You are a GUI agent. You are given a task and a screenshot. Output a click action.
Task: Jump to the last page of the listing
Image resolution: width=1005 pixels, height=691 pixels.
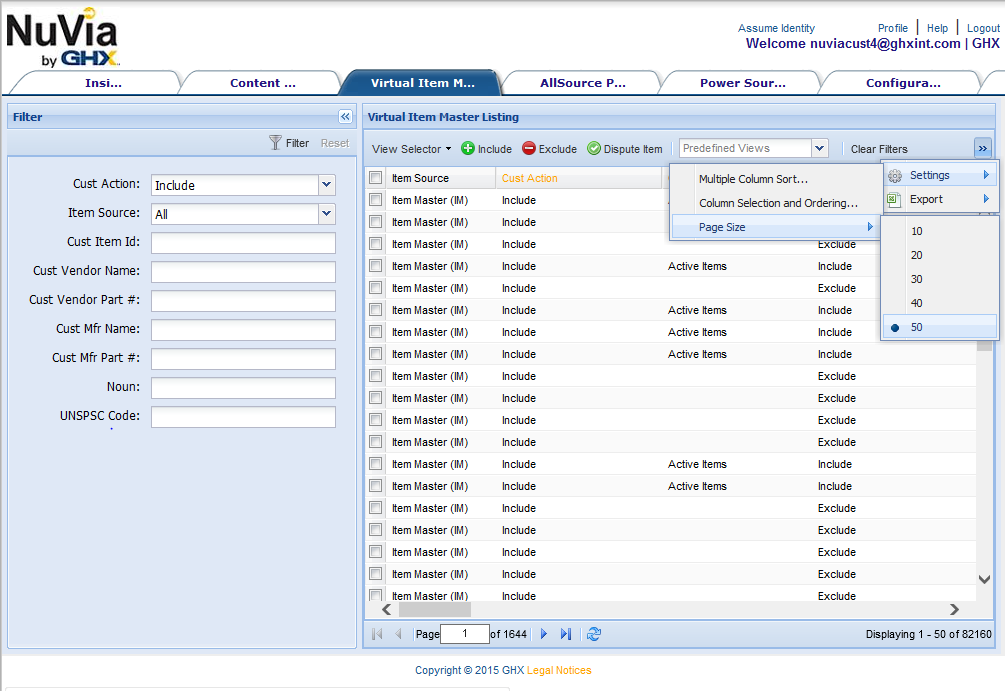coord(565,634)
